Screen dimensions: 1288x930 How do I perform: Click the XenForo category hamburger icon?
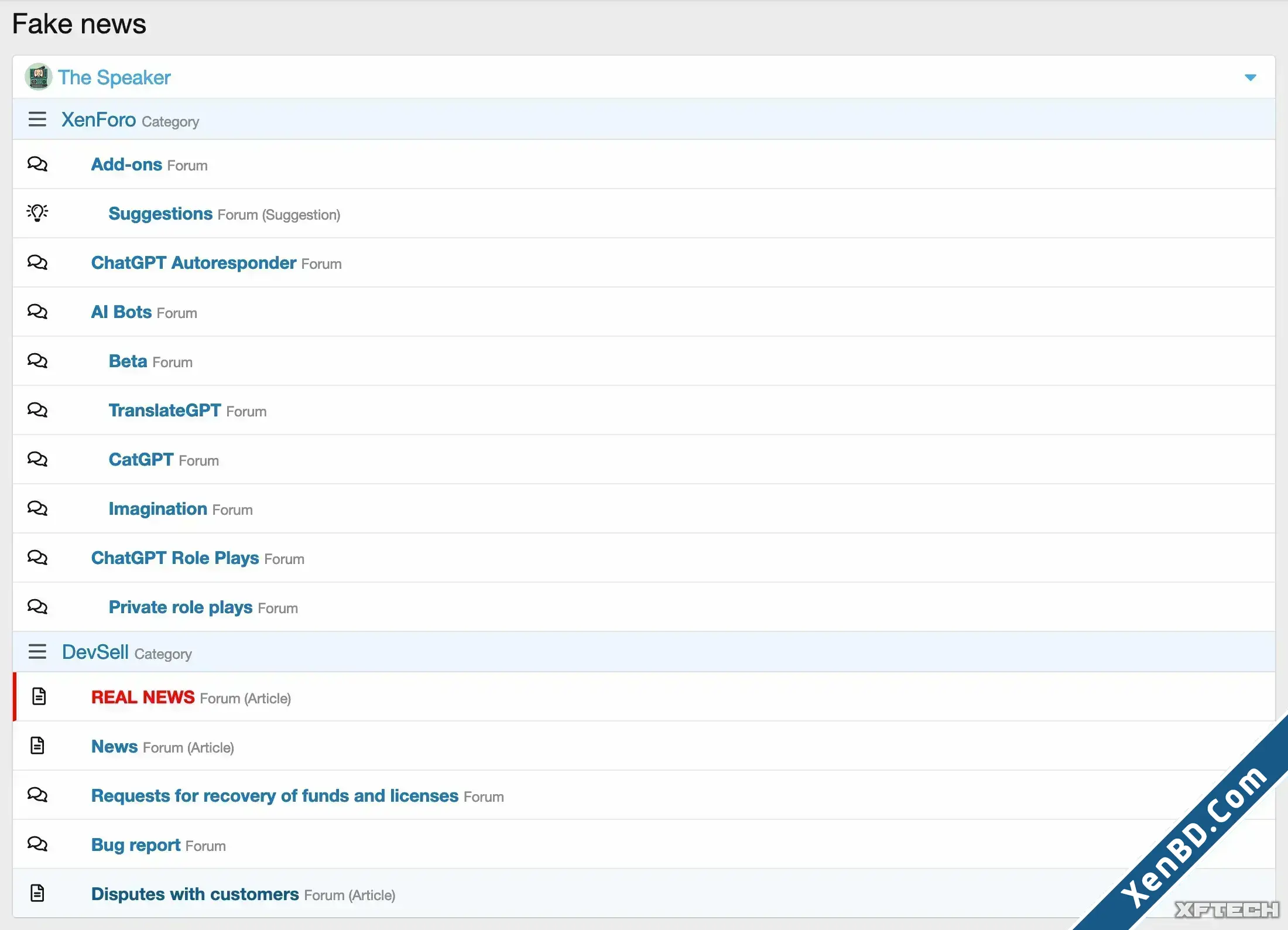coord(37,119)
